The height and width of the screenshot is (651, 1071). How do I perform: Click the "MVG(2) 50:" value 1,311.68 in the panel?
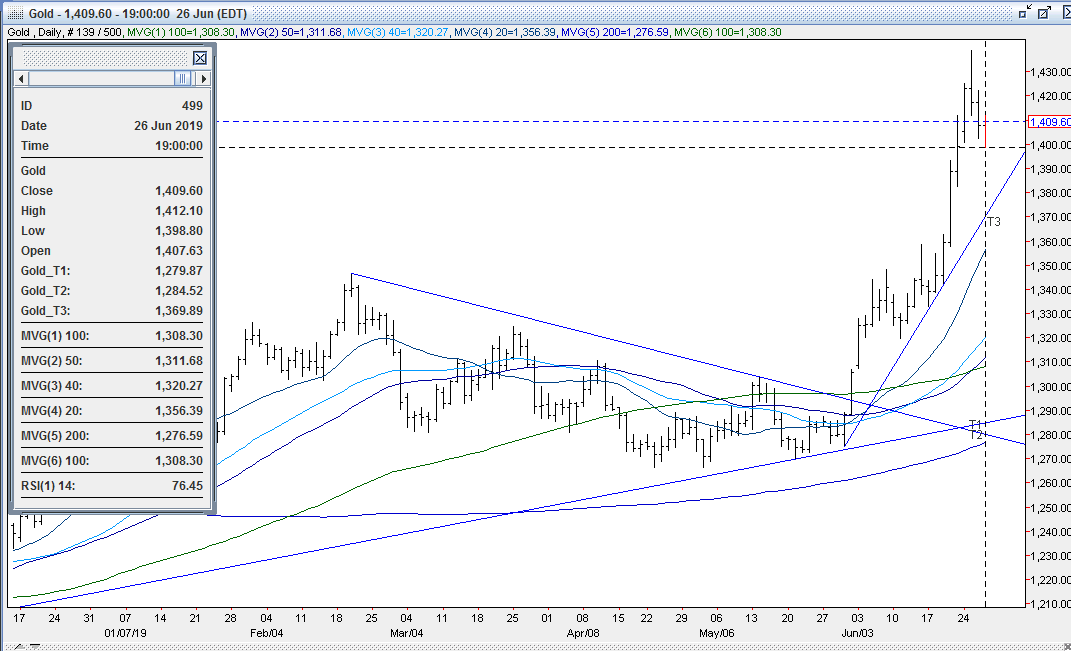point(179,361)
